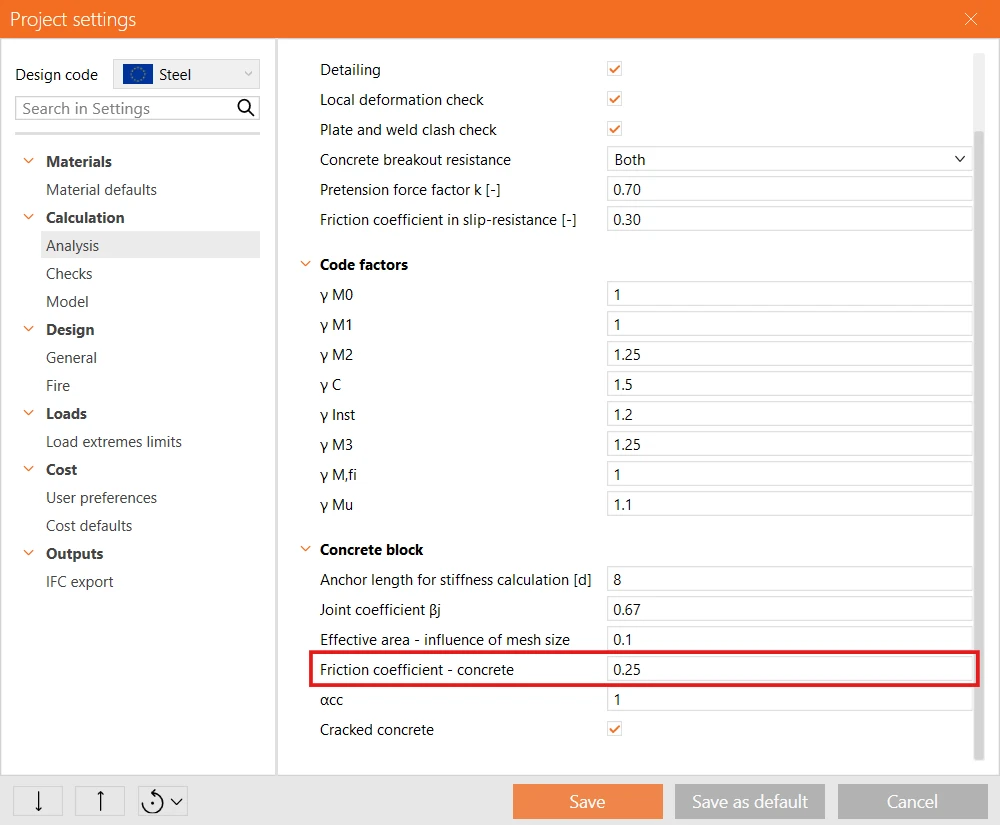
Task: Click the EU flag design code icon
Action: pyautogui.click(x=138, y=75)
